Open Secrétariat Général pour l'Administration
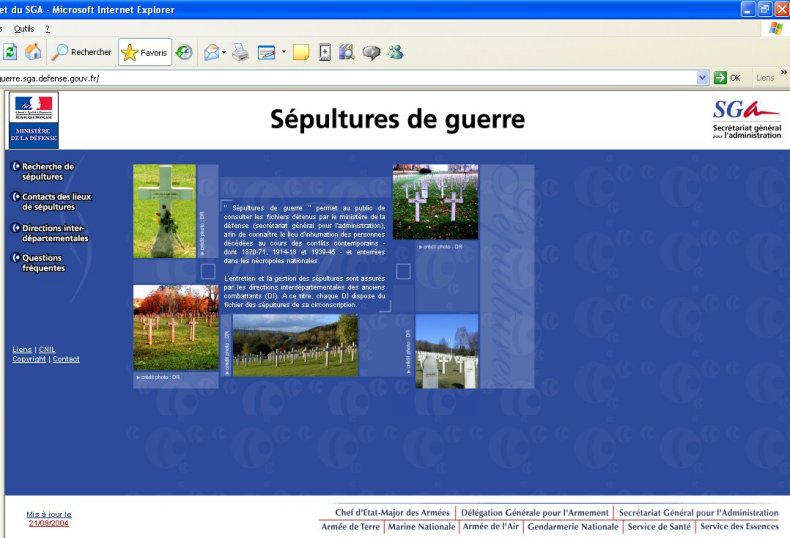The height and width of the screenshot is (538, 790). click(698, 512)
